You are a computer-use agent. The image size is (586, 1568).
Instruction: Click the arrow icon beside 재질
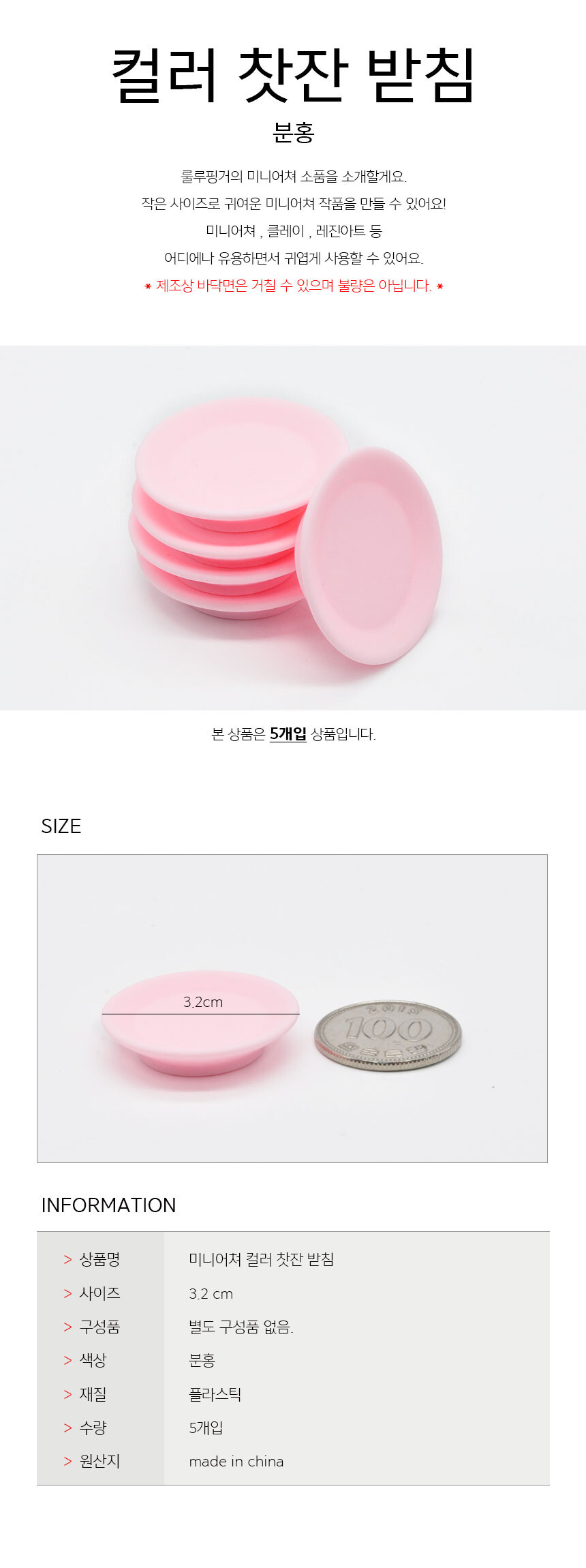click(67, 1394)
